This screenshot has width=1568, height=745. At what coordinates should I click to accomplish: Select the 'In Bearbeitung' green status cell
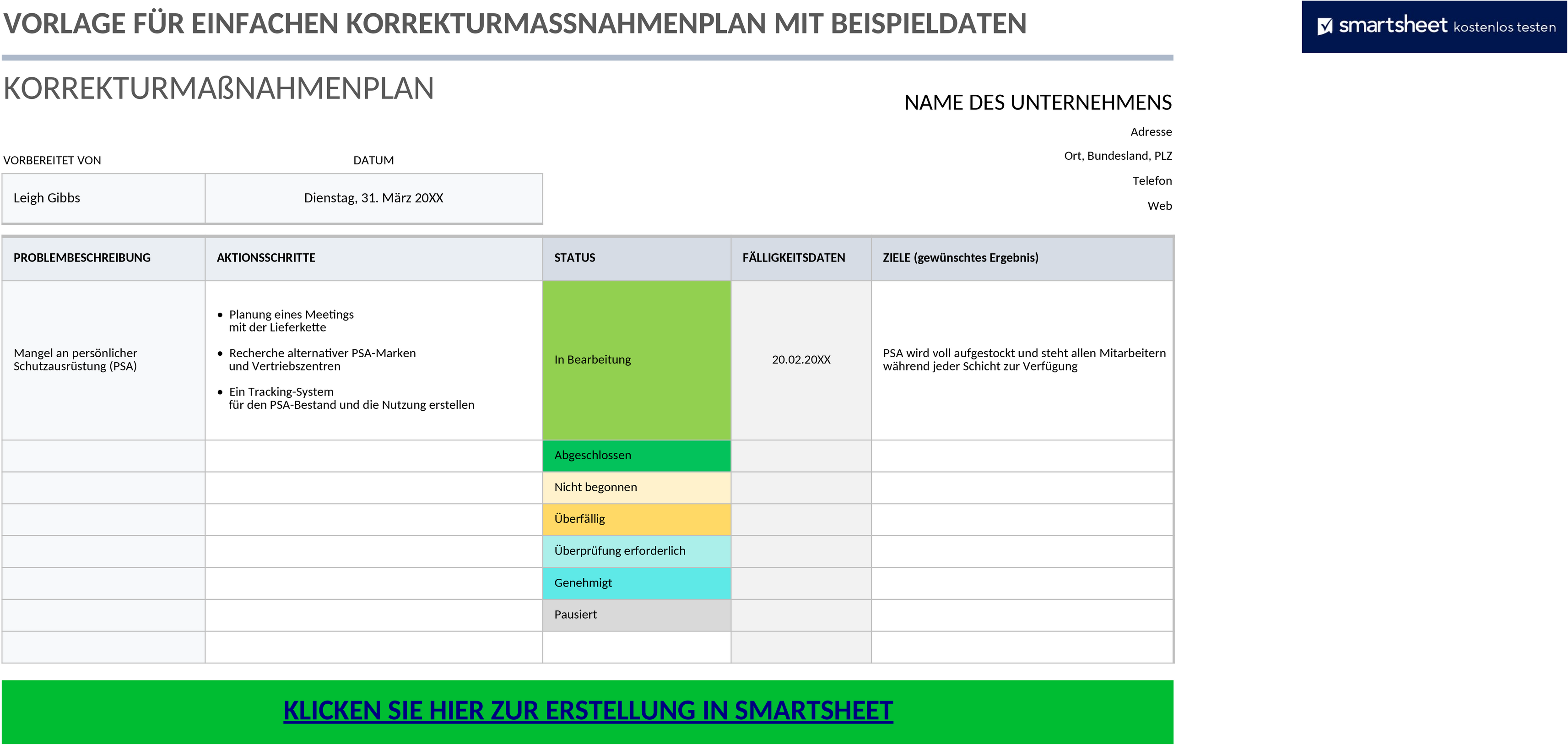[637, 360]
